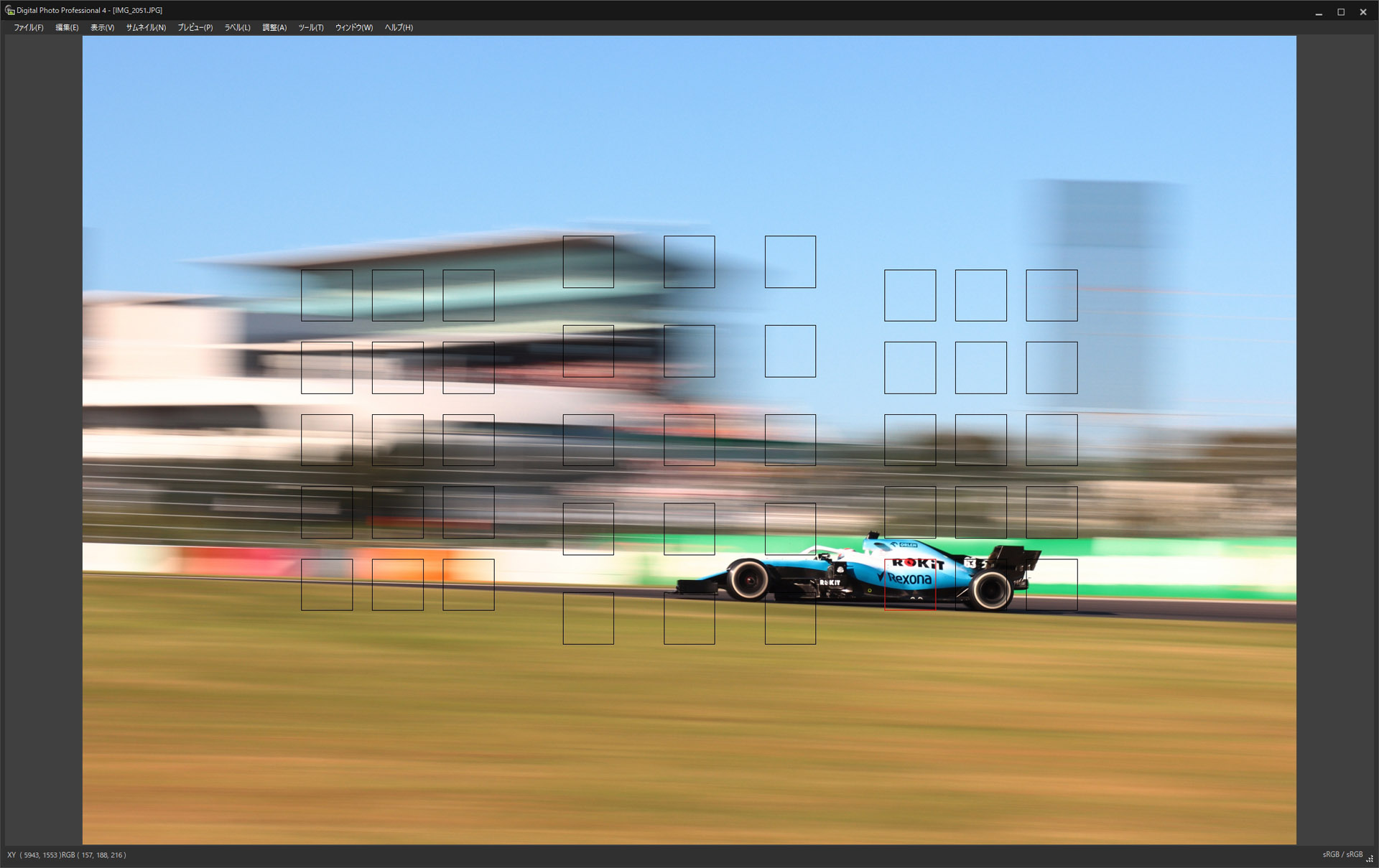The height and width of the screenshot is (868, 1379).
Task: Click the red active AF point on car
Action: pyautogui.click(x=909, y=584)
